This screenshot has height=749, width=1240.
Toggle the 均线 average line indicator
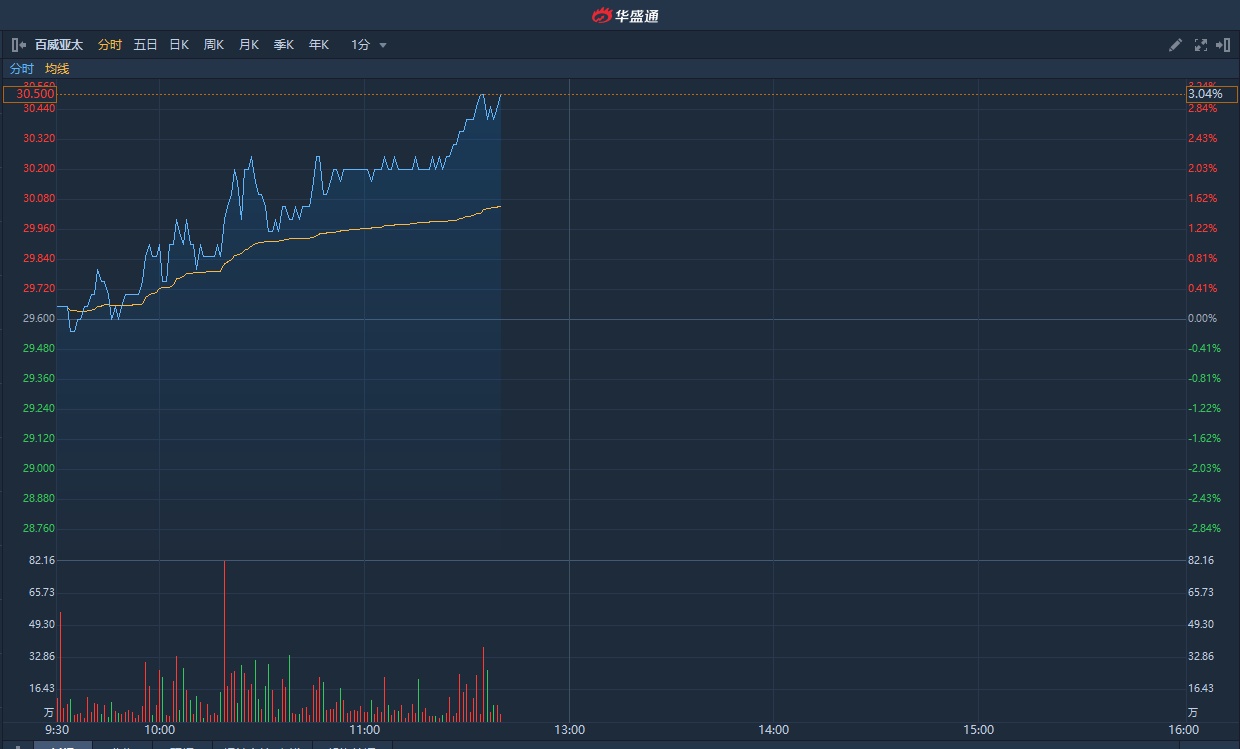pos(58,69)
